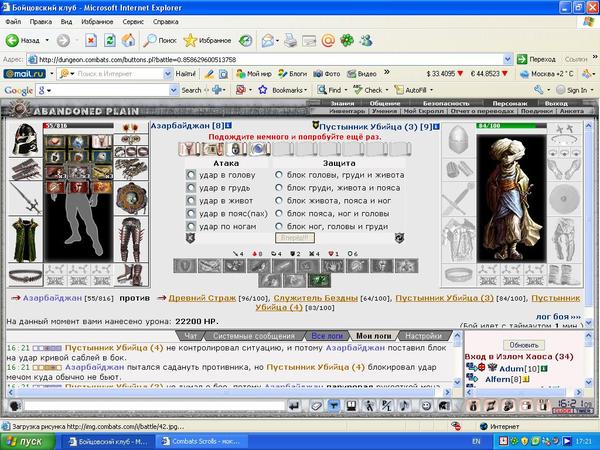This screenshot has height=450, width=600.
Task: Switch to the Настройки tab
Action: tap(424, 336)
